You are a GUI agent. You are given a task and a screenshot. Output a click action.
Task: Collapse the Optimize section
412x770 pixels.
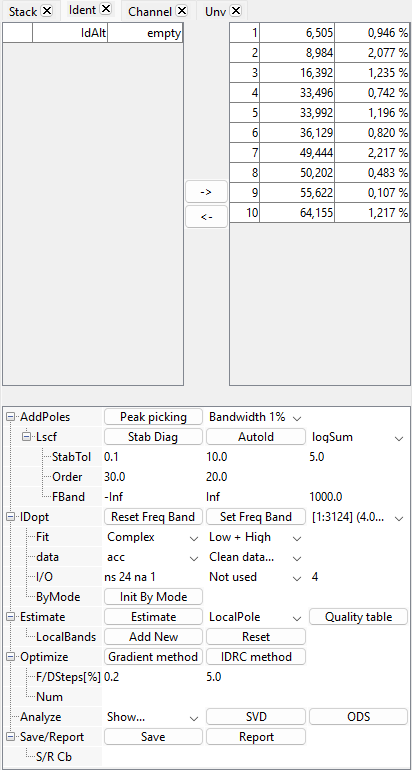click(11, 657)
